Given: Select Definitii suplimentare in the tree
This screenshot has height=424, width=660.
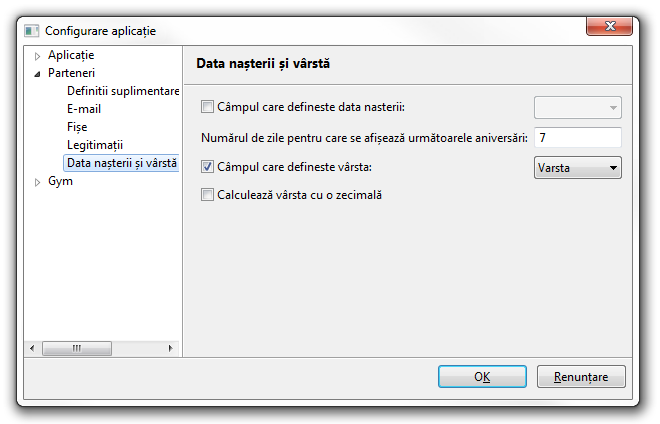Looking at the screenshot, I should click(x=122, y=91).
